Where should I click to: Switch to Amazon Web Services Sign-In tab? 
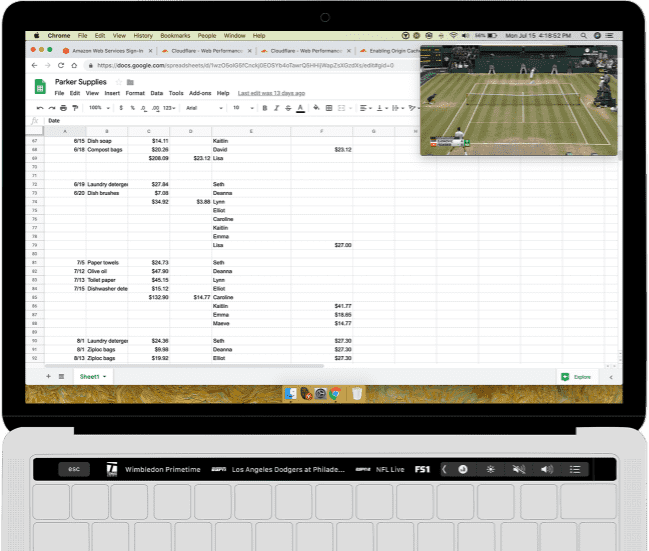pyautogui.click(x=107, y=51)
